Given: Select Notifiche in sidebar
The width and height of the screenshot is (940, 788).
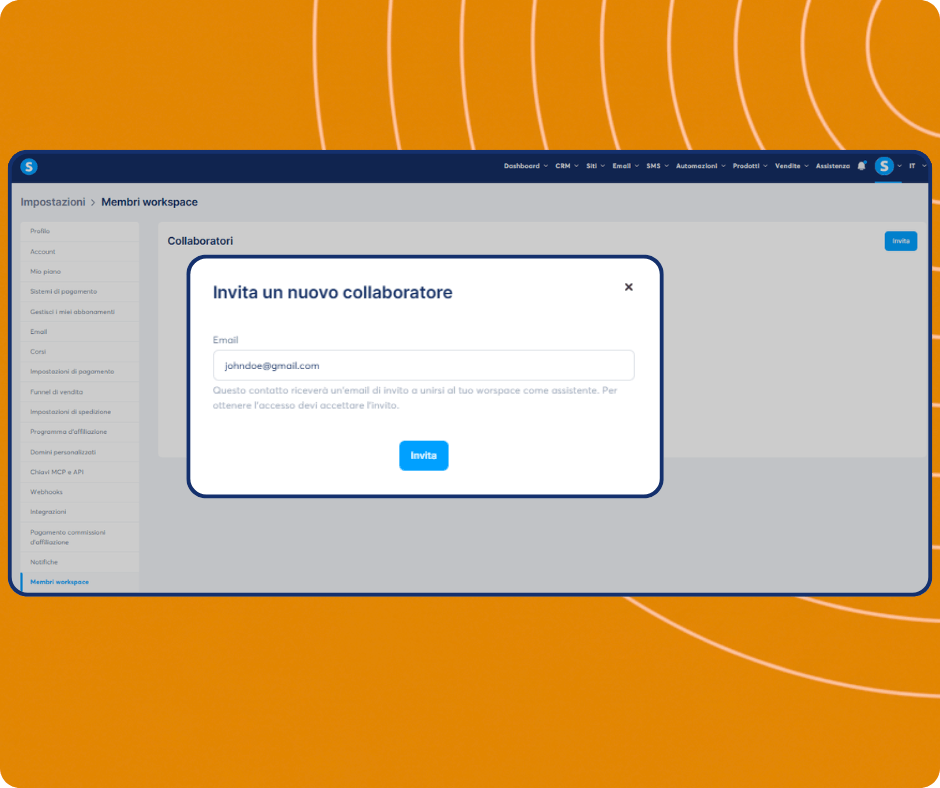Looking at the screenshot, I should [x=80, y=562].
